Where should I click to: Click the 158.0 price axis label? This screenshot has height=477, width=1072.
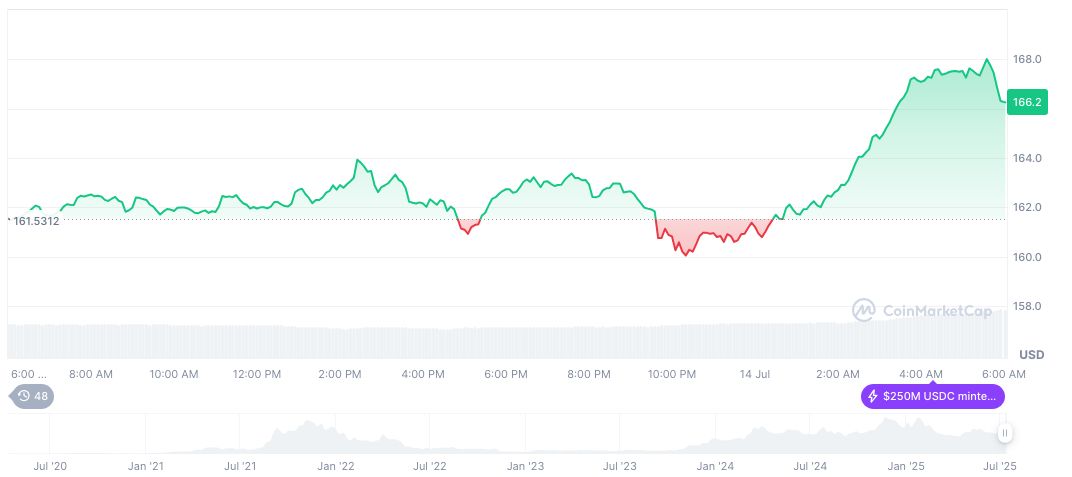[1027, 306]
